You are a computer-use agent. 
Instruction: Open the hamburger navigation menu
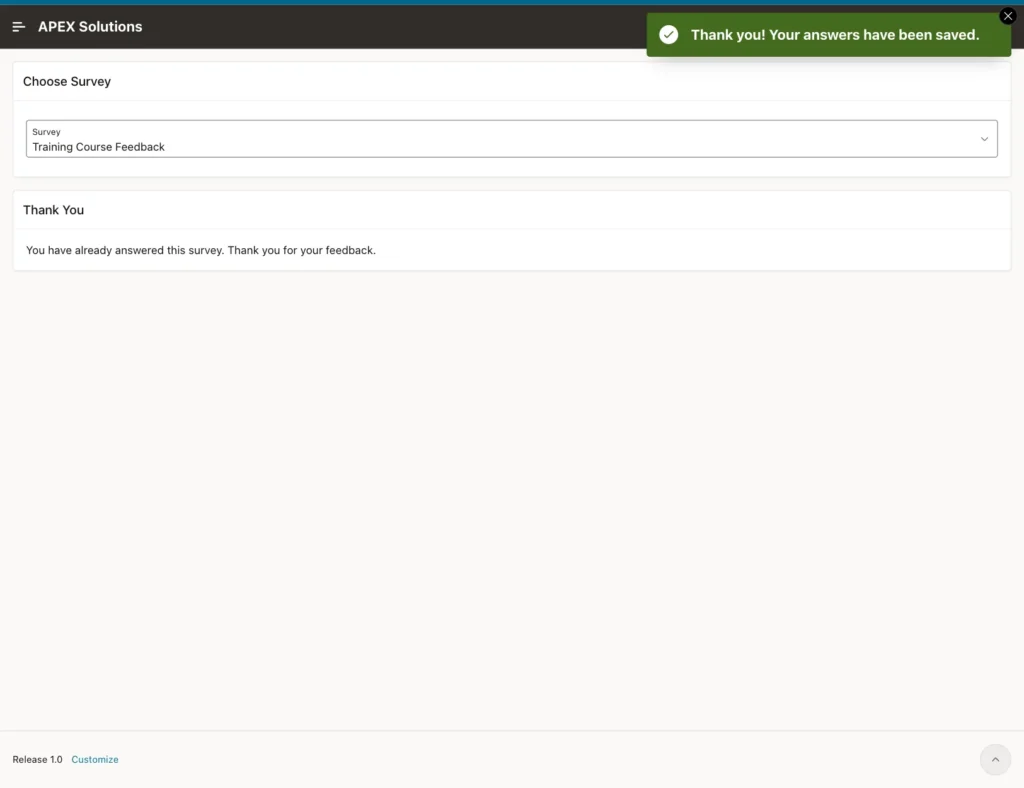click(x=18, y=27)
